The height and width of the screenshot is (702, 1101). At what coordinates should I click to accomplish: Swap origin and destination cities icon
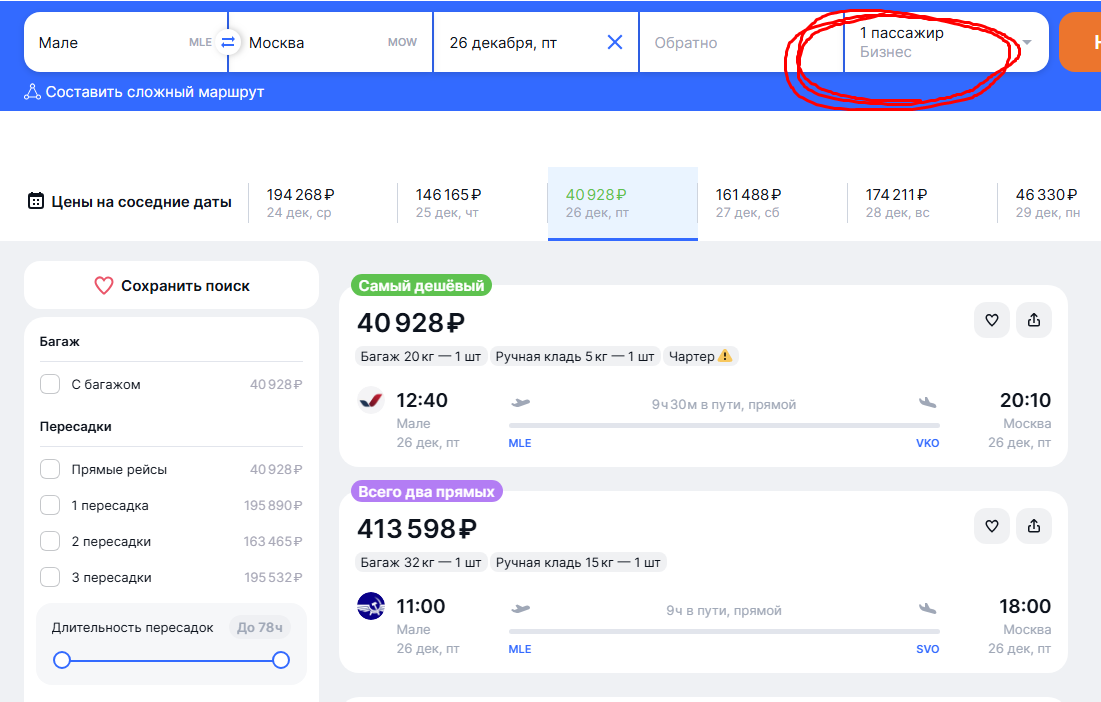pyautogui.click(x=228, y=42)
